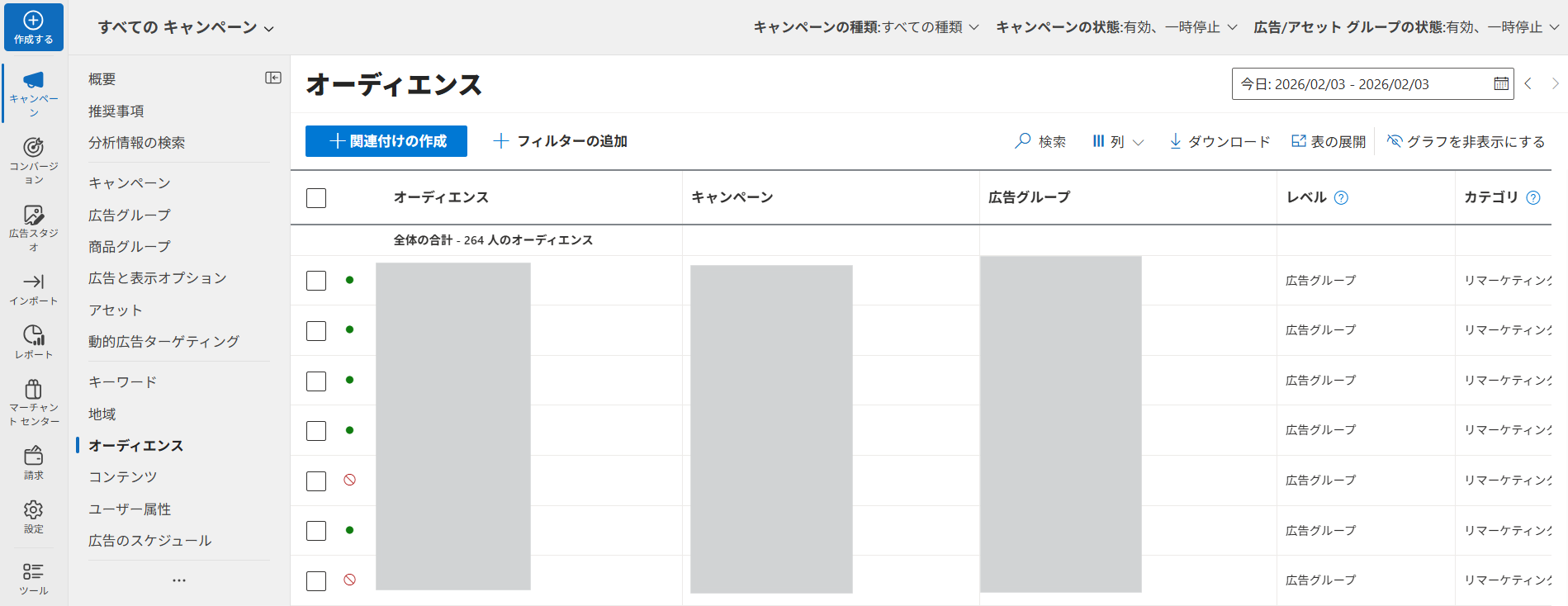Click the 作成する plus icon
This screenshot has width=1568, height=606.
coord(33,21)
